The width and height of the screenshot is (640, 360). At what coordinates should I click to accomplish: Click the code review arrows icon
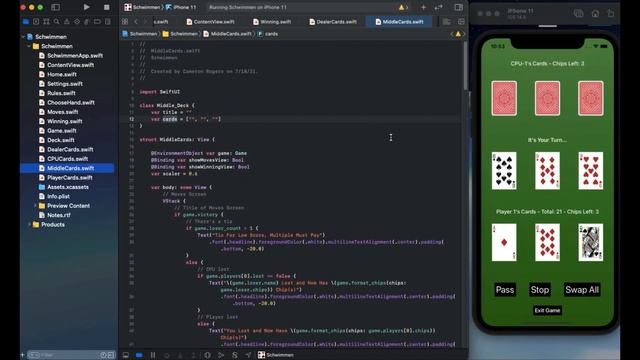point(438,7)
